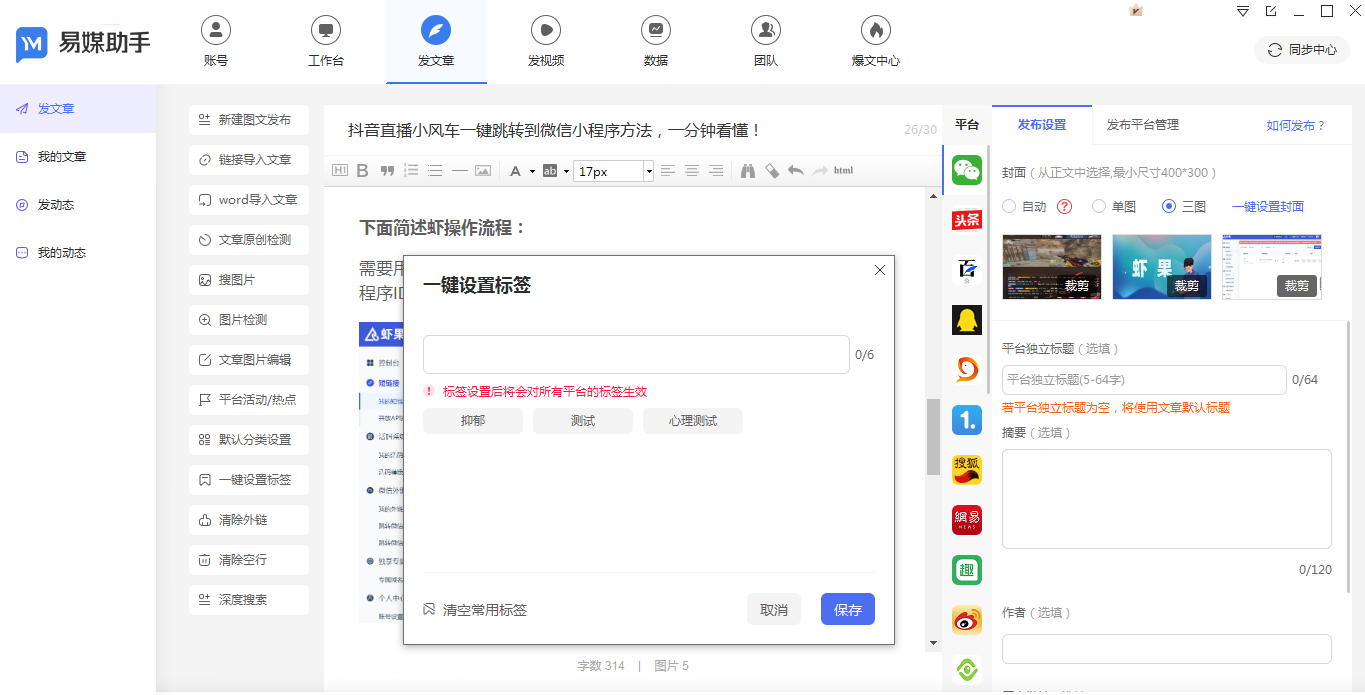Click the 虾果 cover thumbnail

1162,267
